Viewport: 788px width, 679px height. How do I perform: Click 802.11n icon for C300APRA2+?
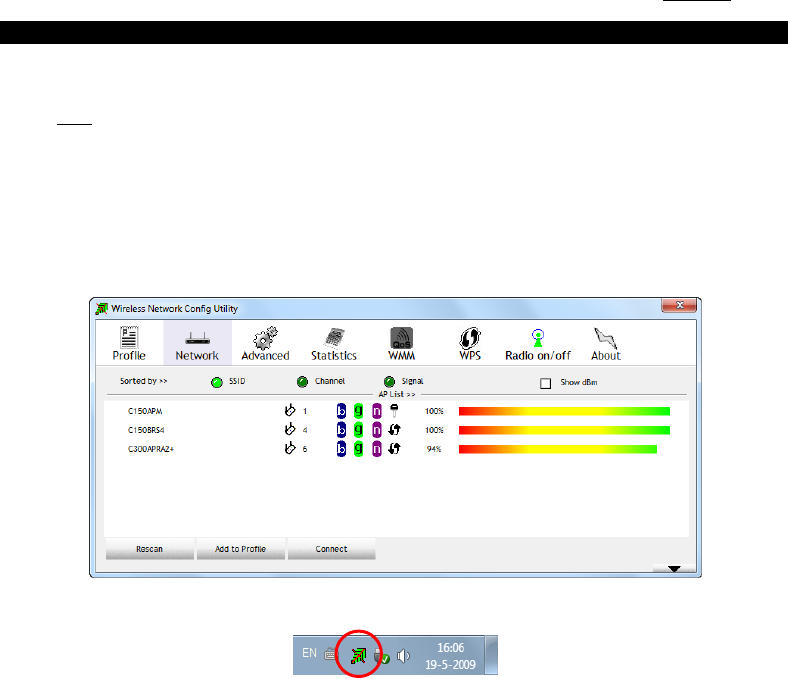pos(377,449)
